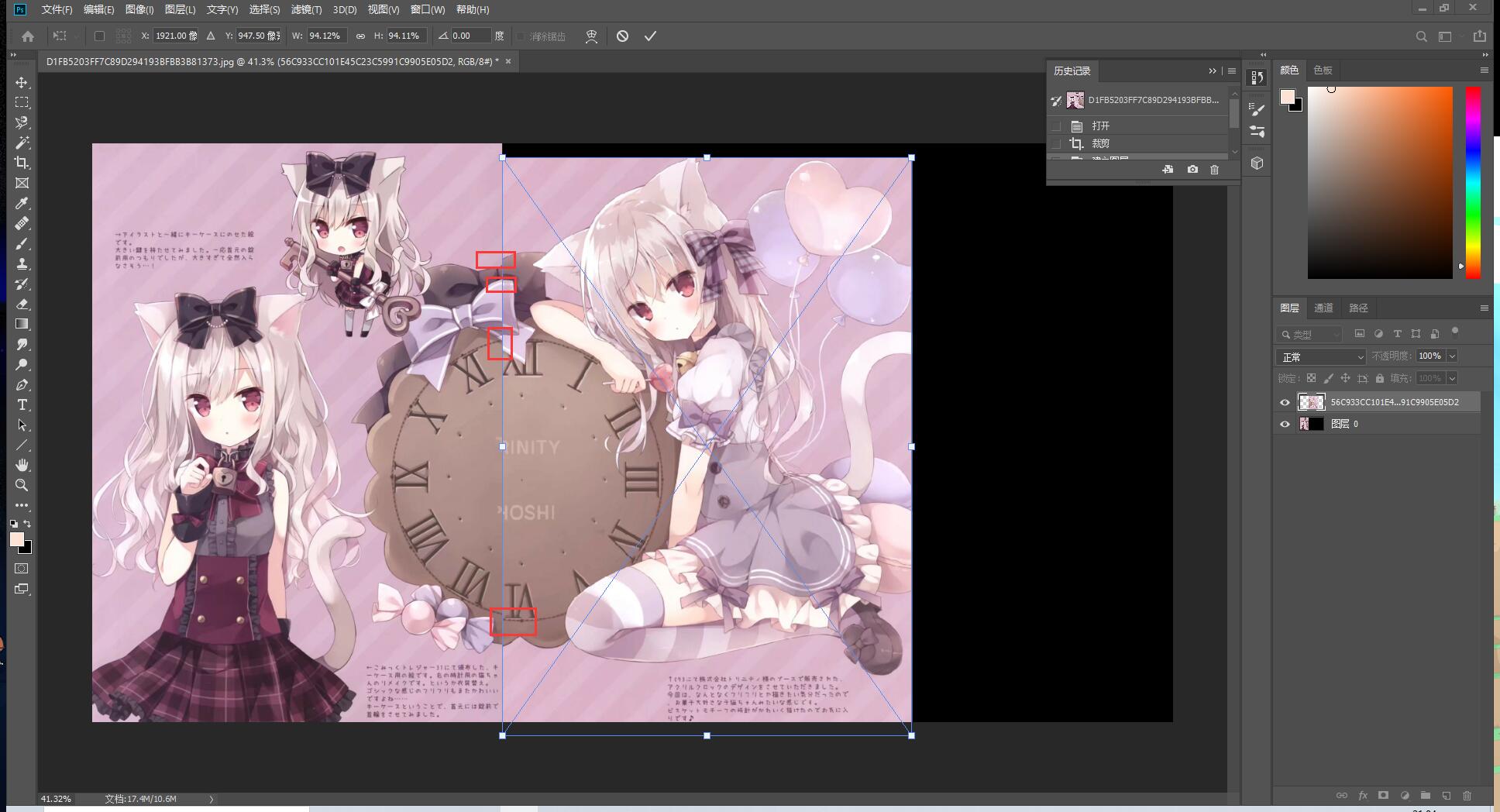Toggle lock all on layer
The width and height of the screenshot is (1500, 812).
[1380, 378]
